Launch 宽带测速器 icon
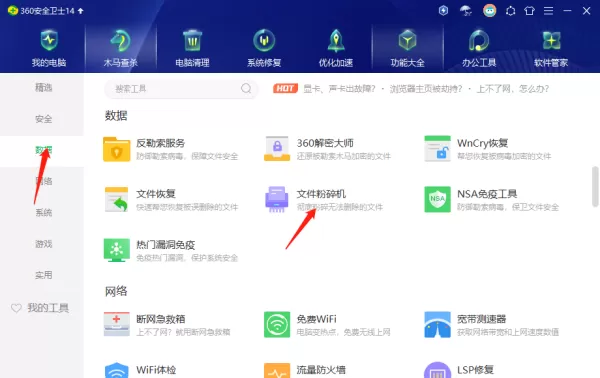The image size is (600, 378). pos(437,324)
